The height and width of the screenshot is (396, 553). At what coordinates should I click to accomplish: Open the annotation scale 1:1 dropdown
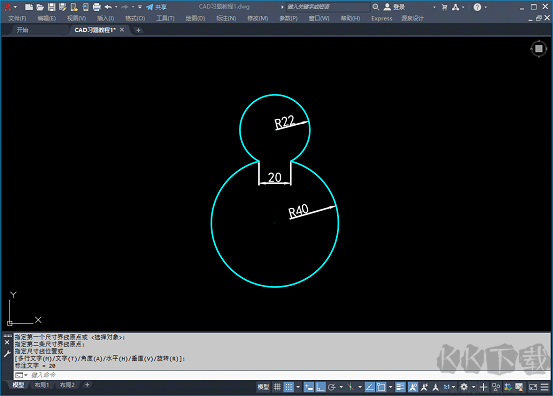pos(449,387)
